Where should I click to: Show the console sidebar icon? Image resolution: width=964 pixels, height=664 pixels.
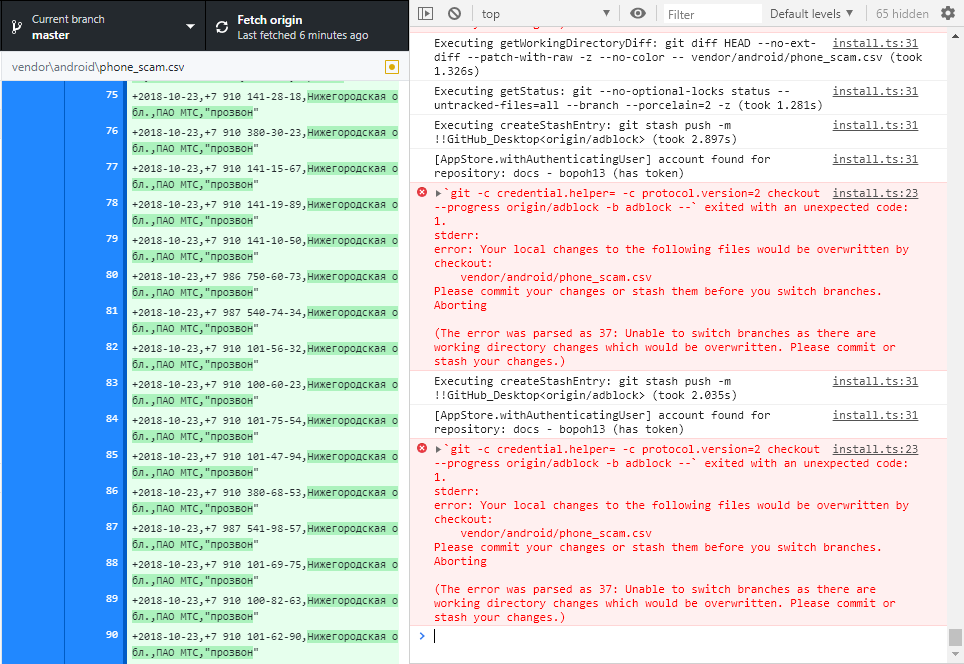[x=427, y=12]
